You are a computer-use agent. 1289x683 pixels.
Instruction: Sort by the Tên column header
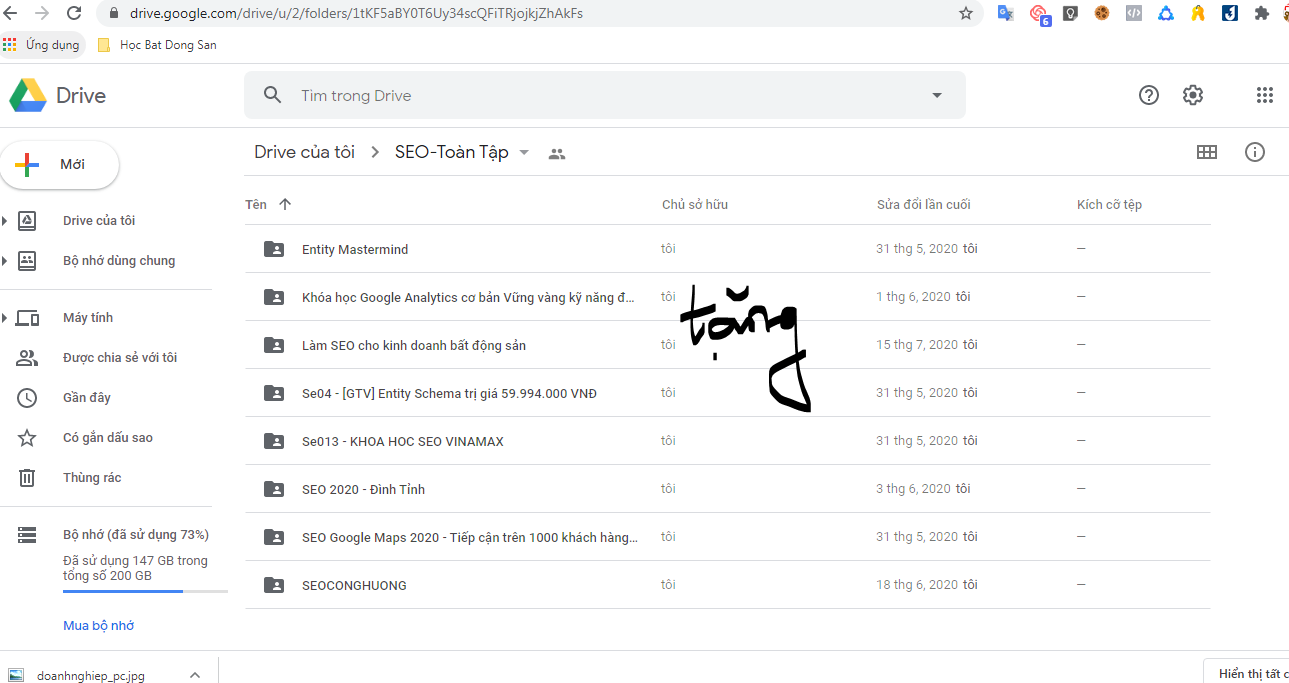point(256,204)
